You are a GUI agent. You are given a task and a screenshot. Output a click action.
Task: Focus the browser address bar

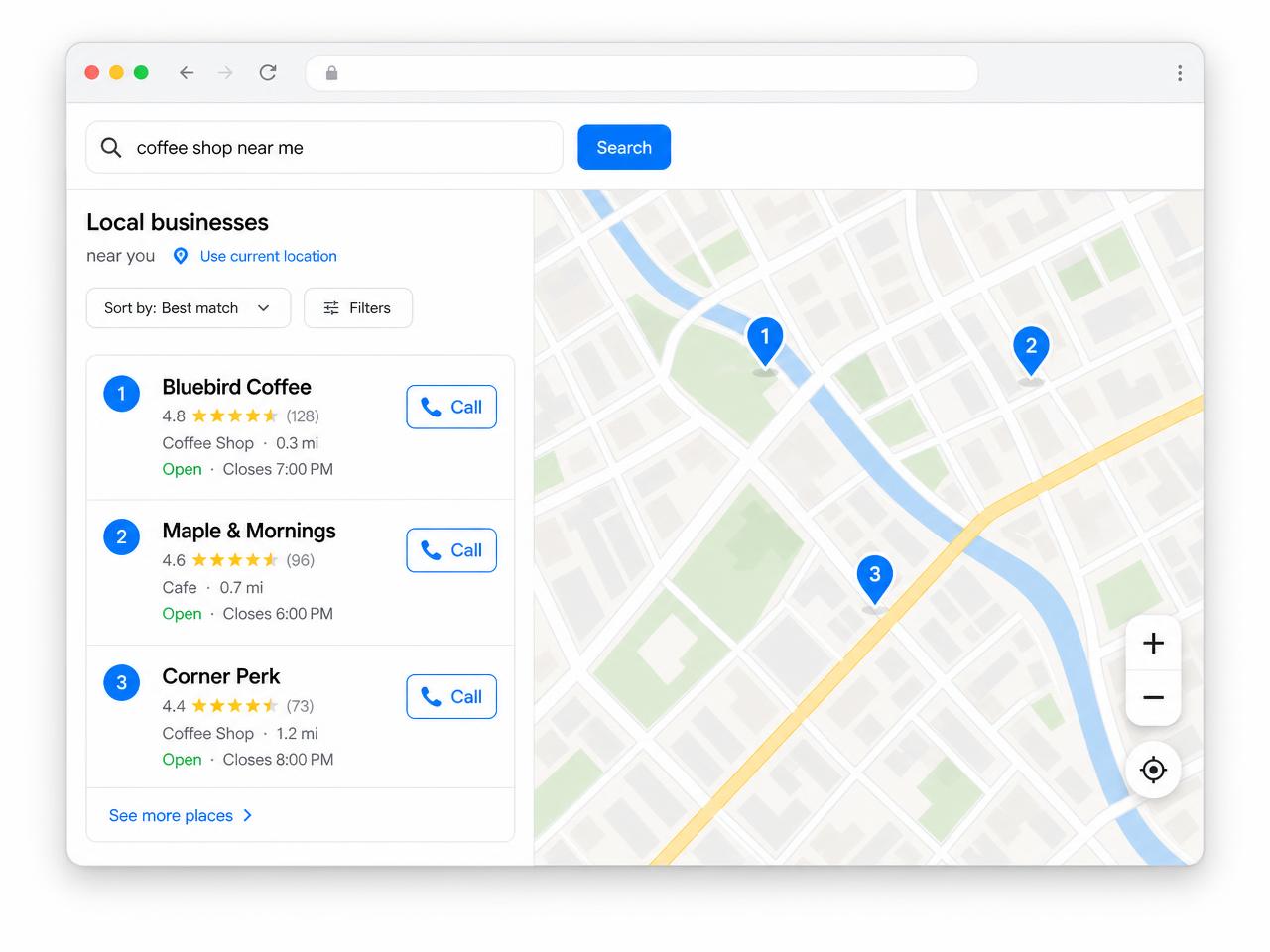click(642, 73)
